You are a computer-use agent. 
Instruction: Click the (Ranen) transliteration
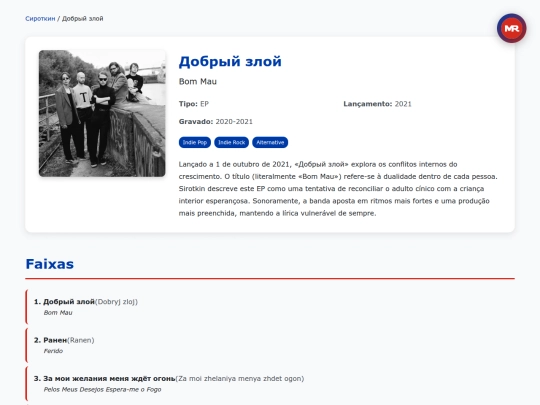point(81,340)
